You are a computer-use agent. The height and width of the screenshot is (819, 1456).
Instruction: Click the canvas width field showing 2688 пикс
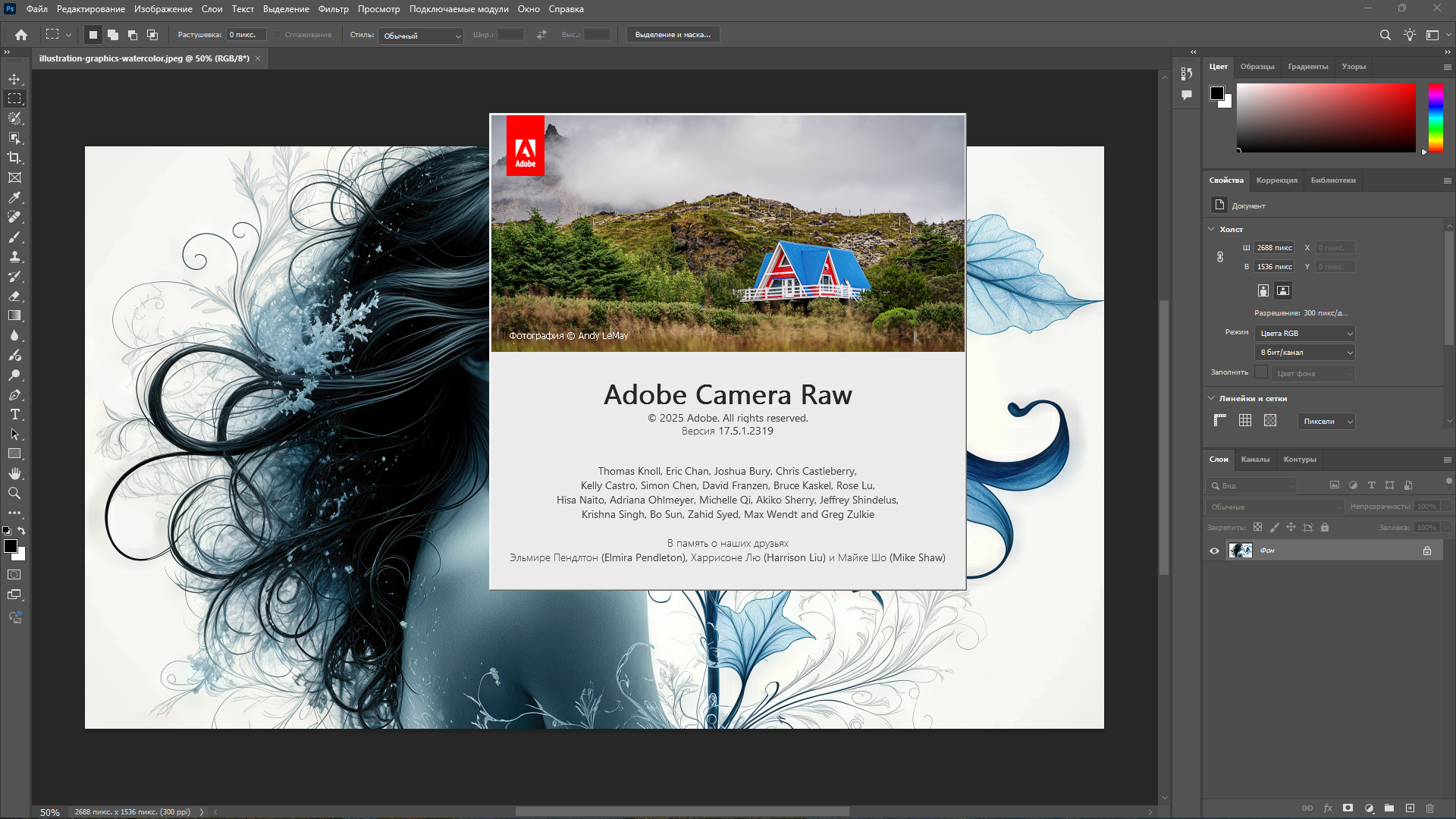coord(1274,248)
